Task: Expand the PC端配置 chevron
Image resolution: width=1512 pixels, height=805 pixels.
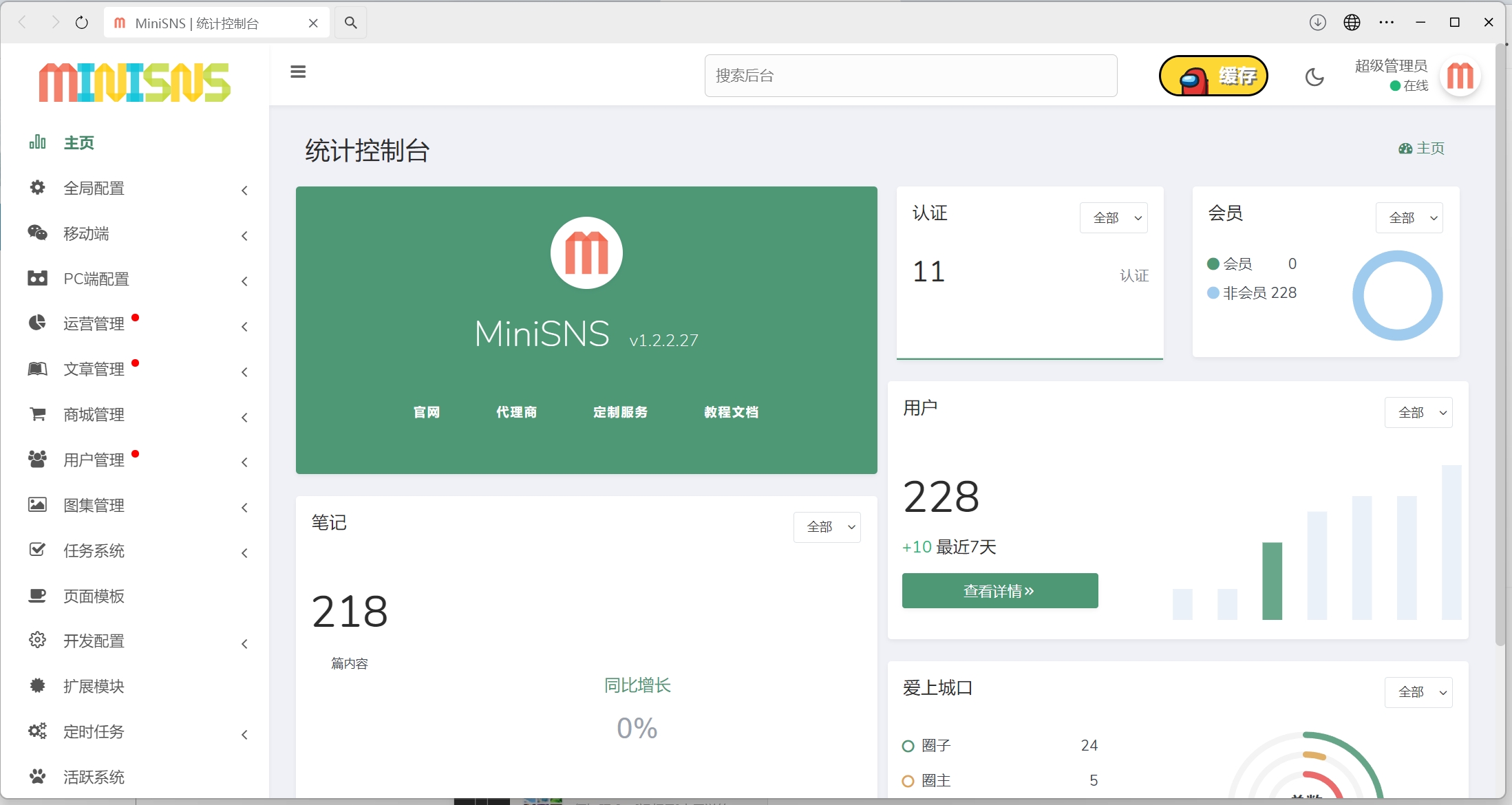Action: pos(244,281)
